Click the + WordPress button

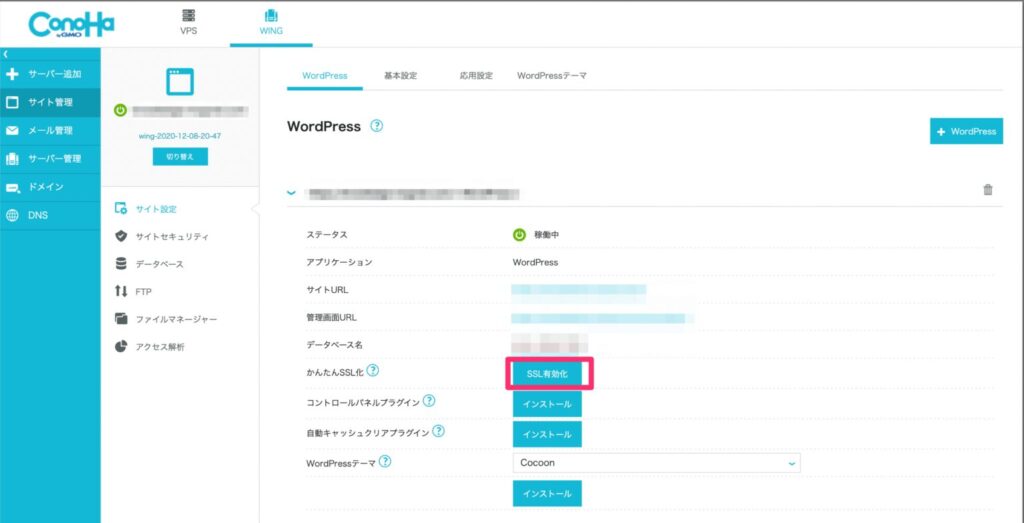coord(967,131)
